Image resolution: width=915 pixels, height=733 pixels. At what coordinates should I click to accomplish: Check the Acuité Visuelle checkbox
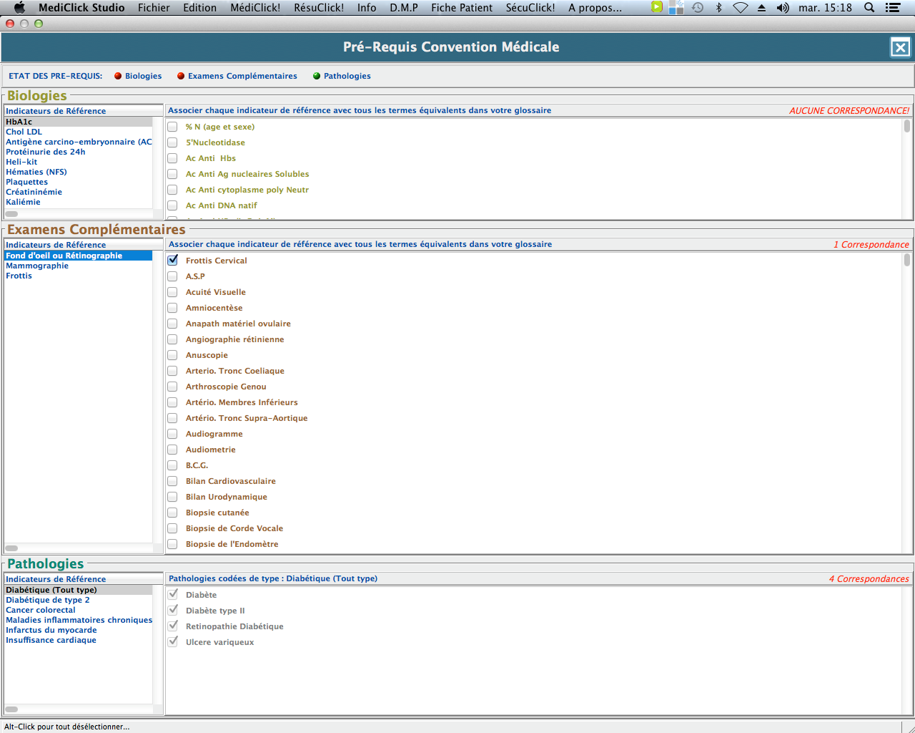[x=173, y=292]
